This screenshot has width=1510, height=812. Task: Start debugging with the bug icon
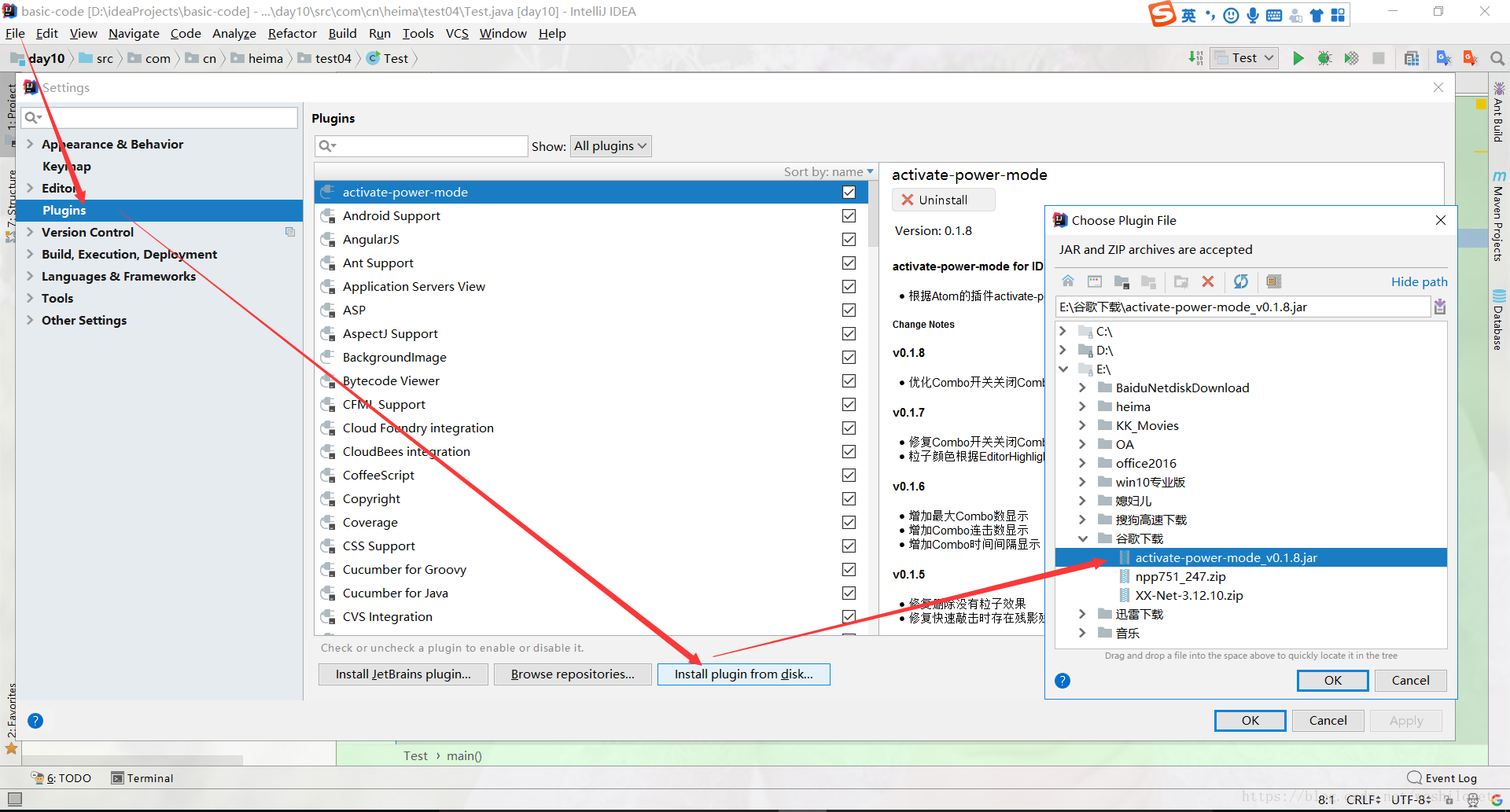[1325, 58]
